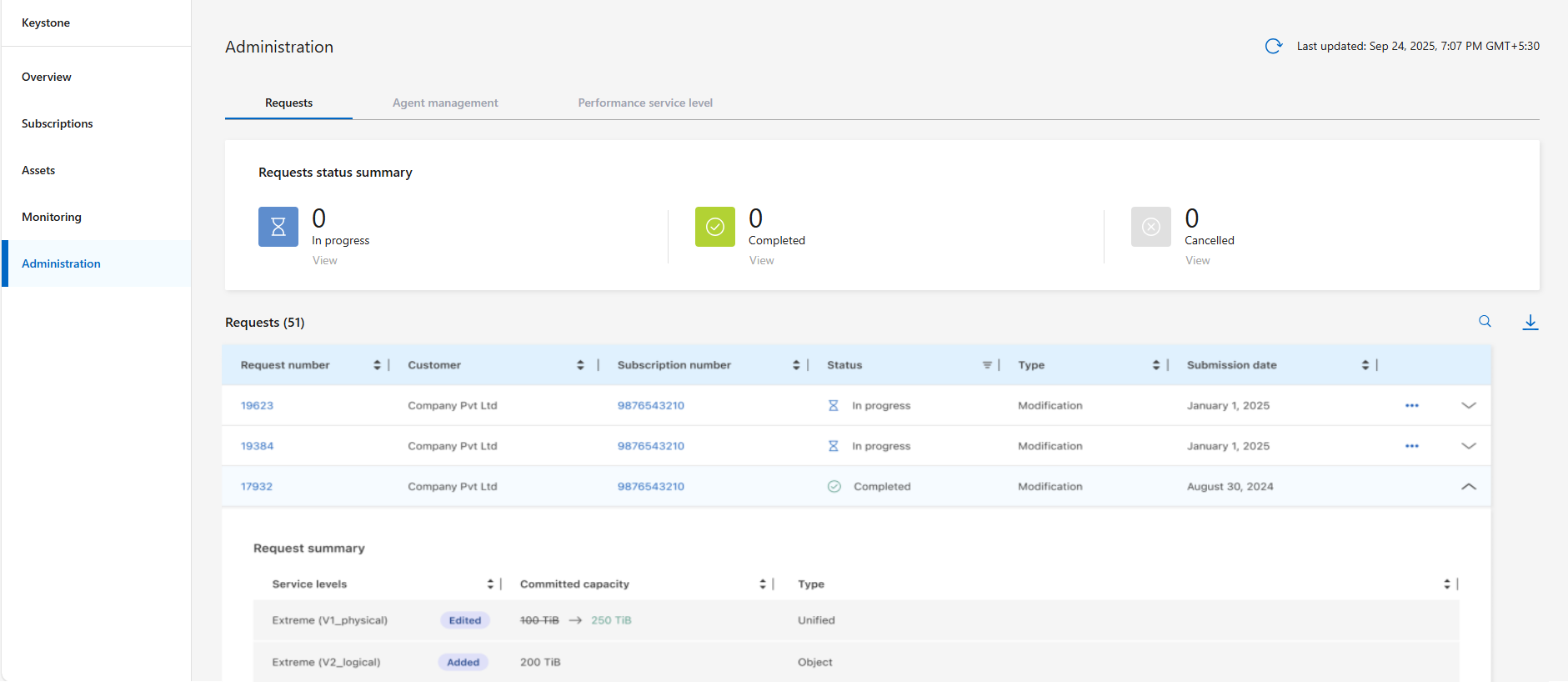Open more actions for request 19623
The image size is (1568, 682).
[x=1411, y=406]
